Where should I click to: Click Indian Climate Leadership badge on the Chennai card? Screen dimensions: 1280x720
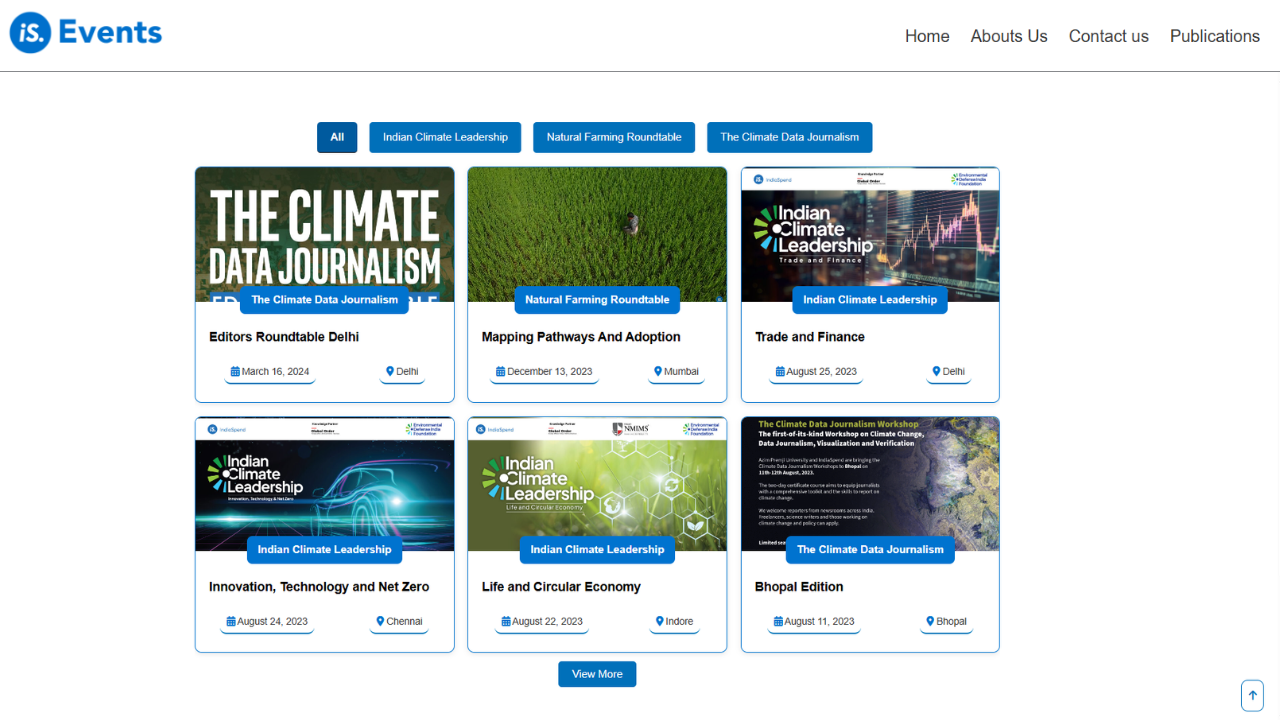[x=324, y=550]
